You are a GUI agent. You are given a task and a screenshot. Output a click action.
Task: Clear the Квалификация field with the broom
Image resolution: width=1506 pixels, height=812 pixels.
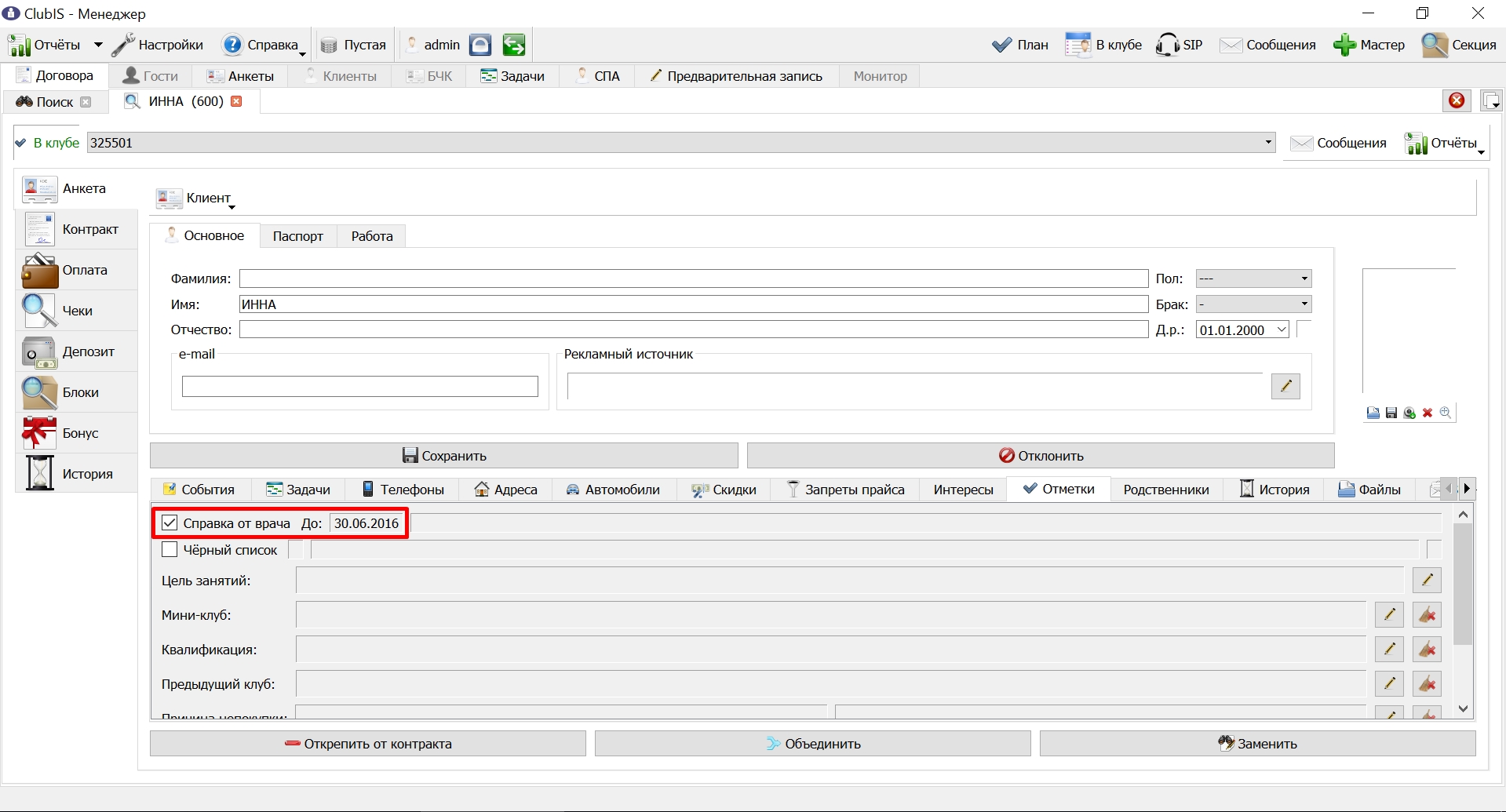click(1427, 650)
